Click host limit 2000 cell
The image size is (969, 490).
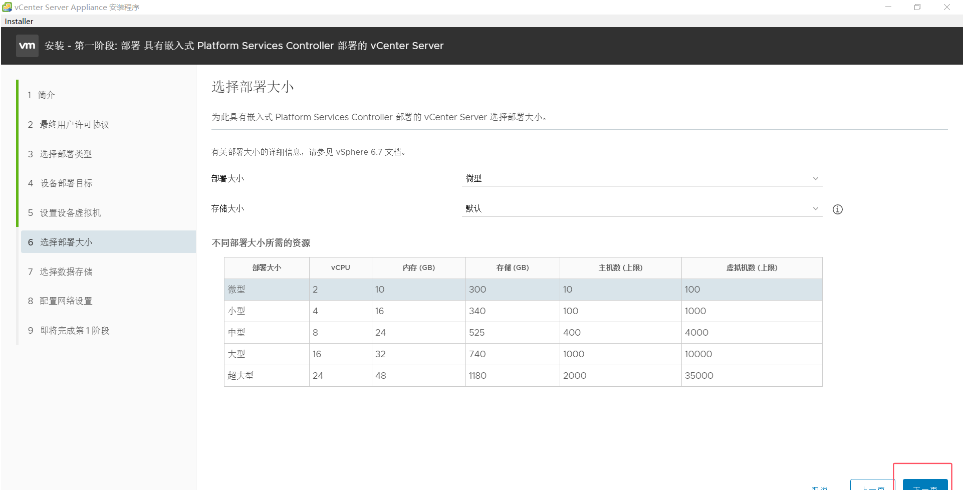tap(575, 375)
